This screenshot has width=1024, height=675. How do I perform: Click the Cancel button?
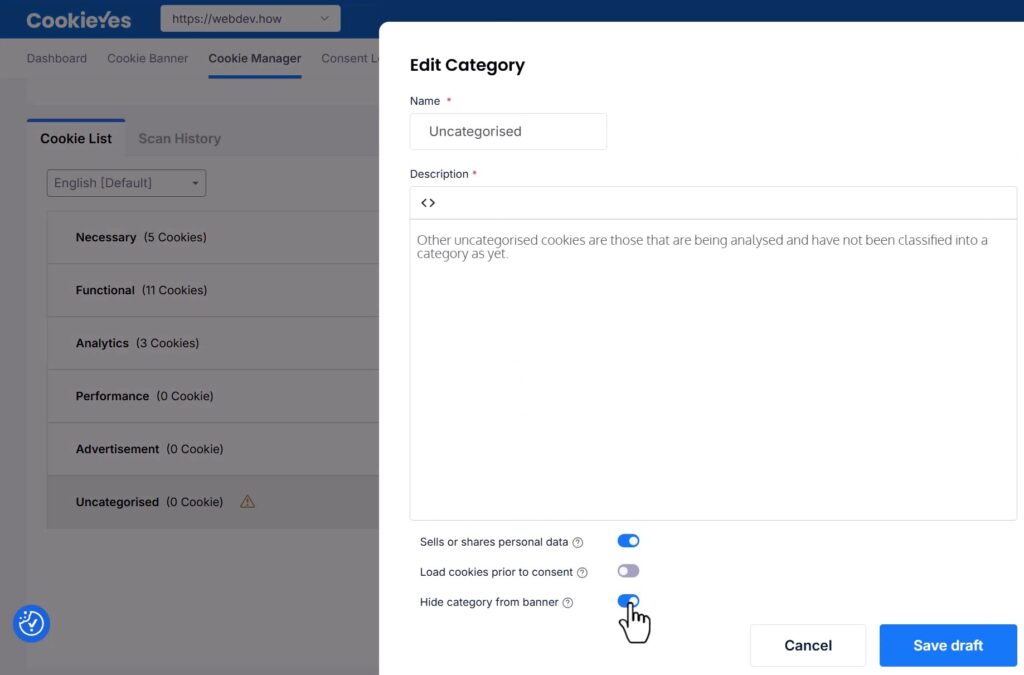(x=808, y=645)
